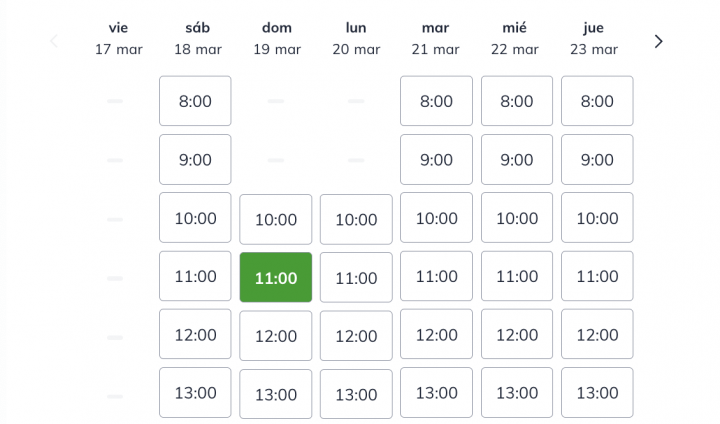Choose 10:00 on Sunday 19 mar
Screen dimensions: 720x424
(276, 220)
